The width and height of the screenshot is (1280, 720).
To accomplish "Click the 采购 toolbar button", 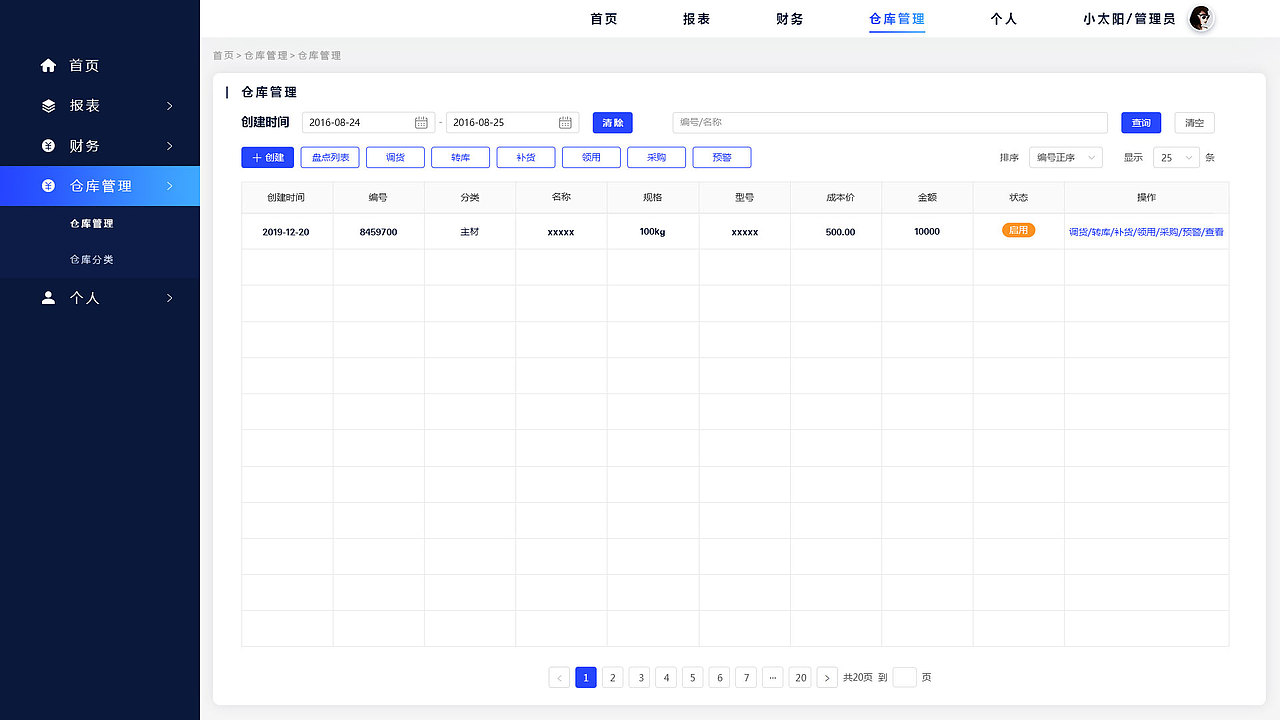I will click(x=656, y=157).
